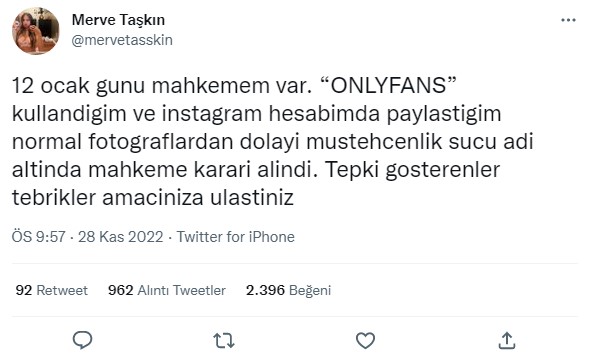
Task: Click the display name Merve Taşkın
Action: (118, 20)
